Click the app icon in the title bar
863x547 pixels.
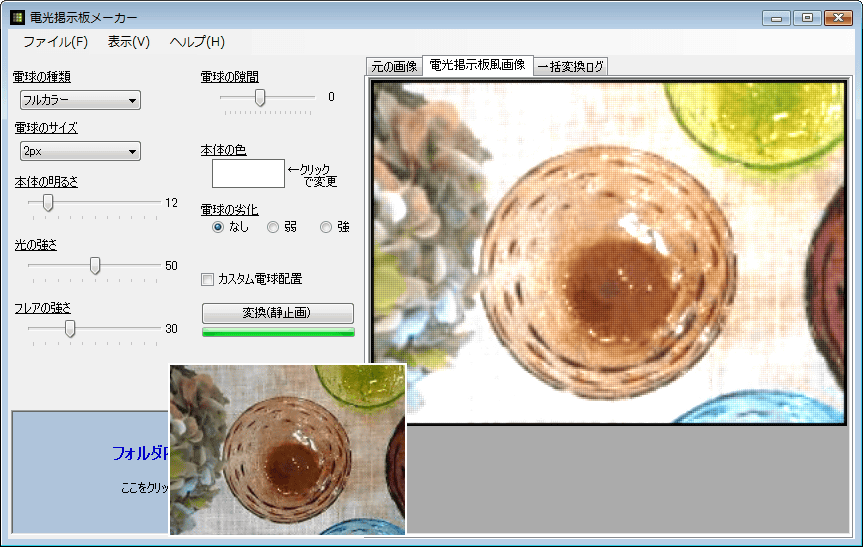(17, 18)
